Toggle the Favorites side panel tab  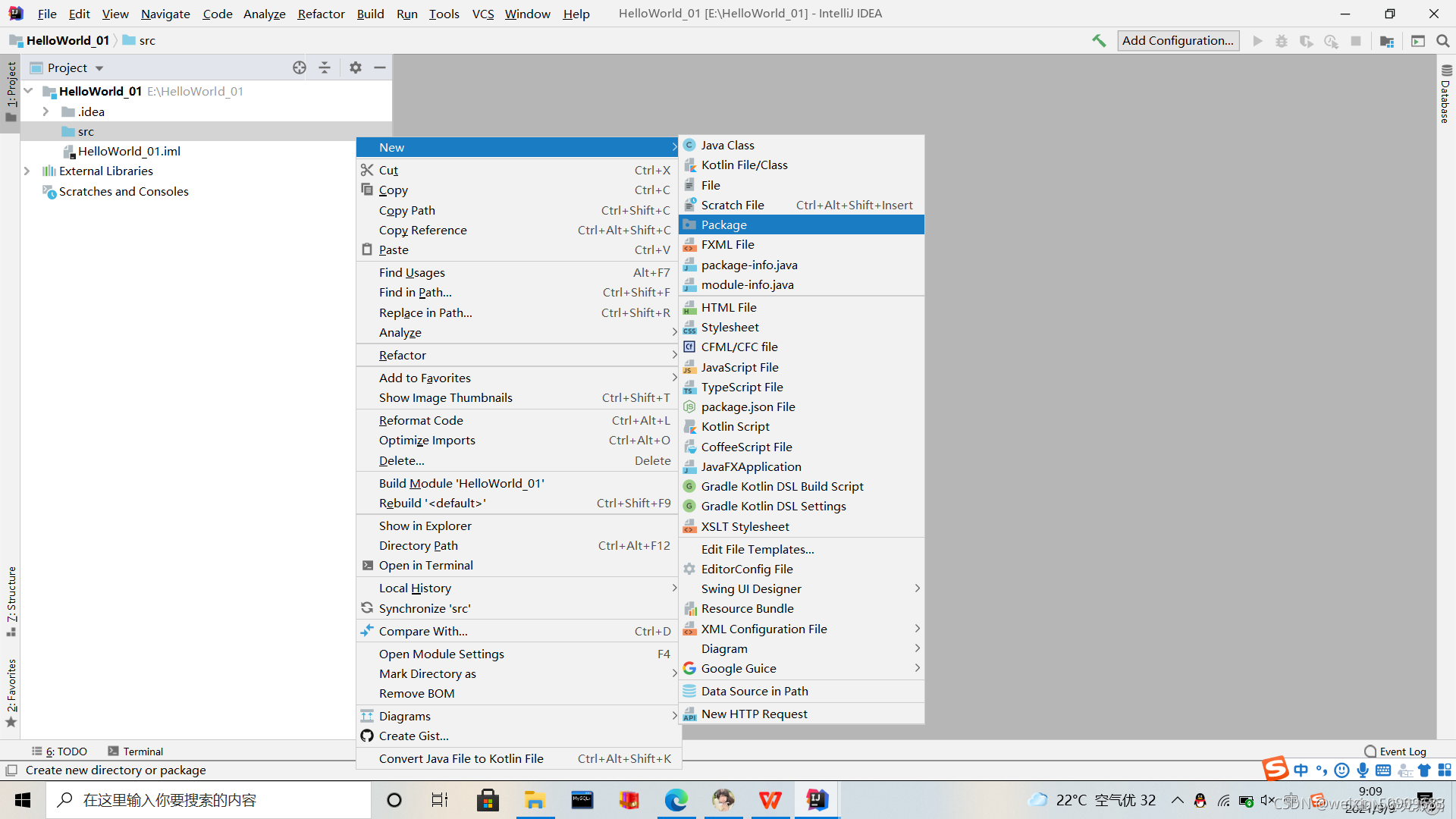(11, 692)
